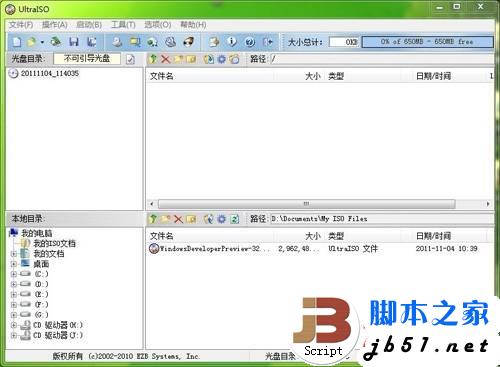Open the dropdown arrow next to Open icon
500x367 pixels.
coord(42,42)
